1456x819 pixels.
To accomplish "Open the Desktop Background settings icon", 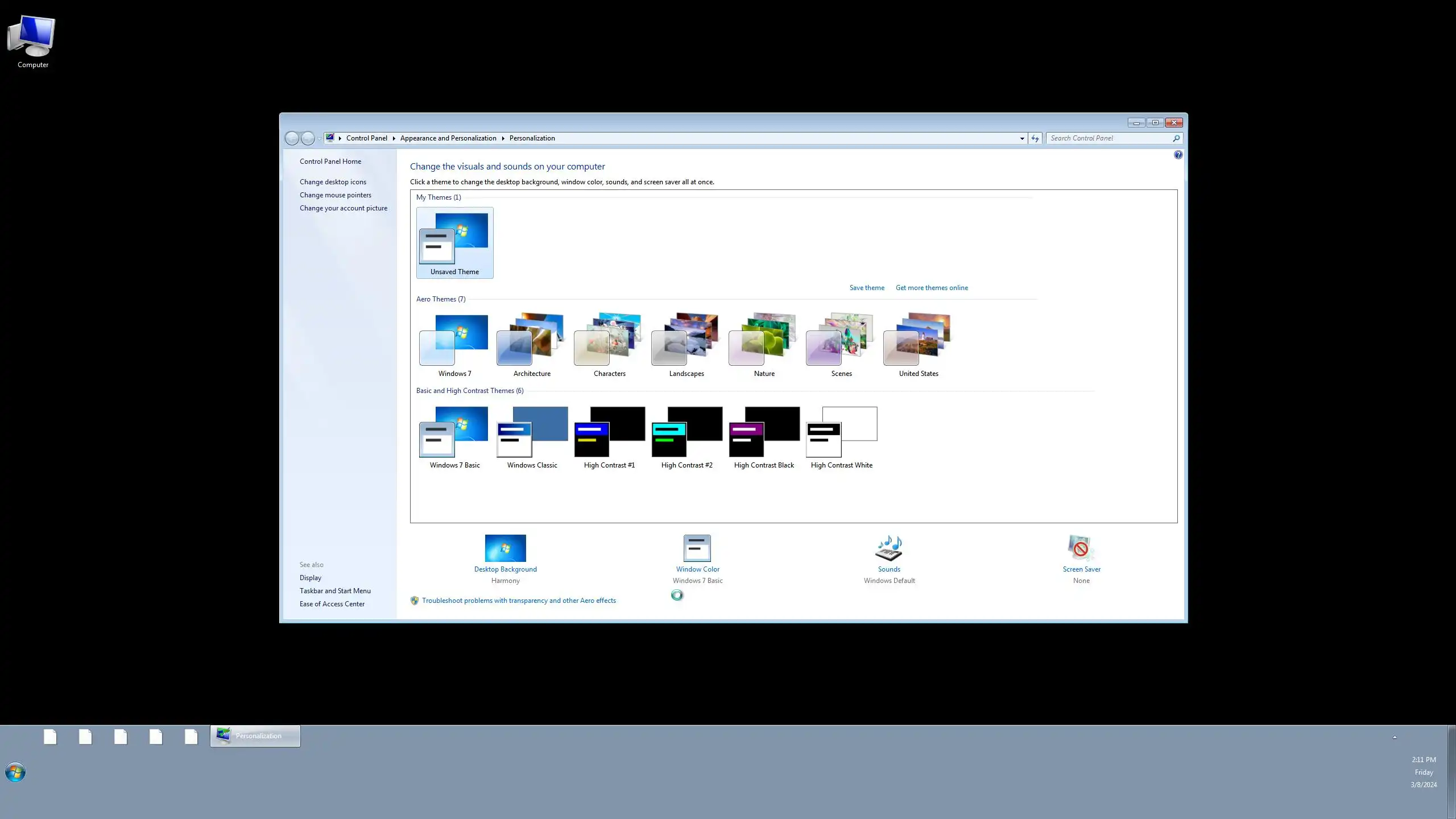I will pyautogui.click(x=505, y=548).
